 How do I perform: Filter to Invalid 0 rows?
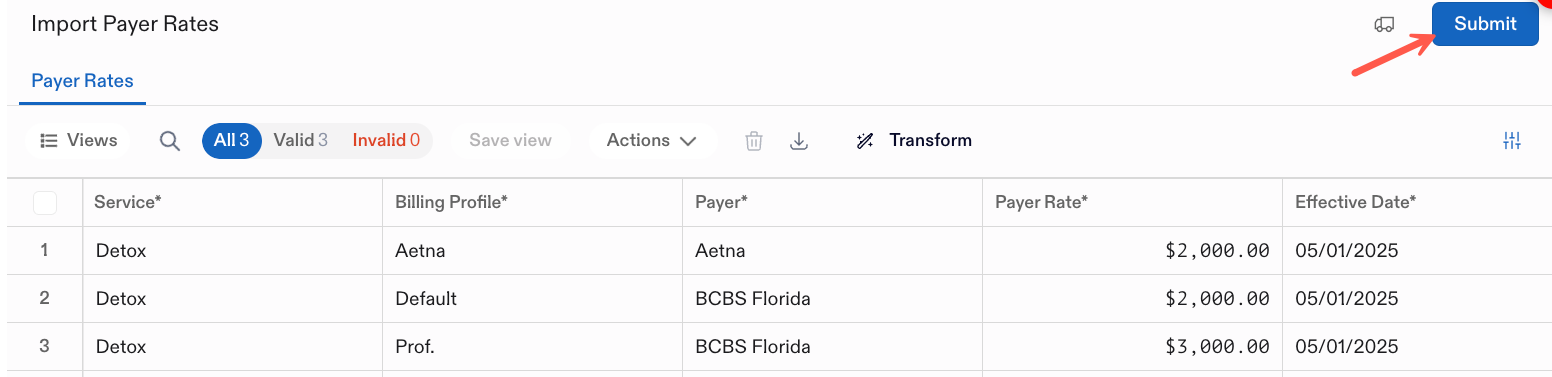[x=386, y=141]
